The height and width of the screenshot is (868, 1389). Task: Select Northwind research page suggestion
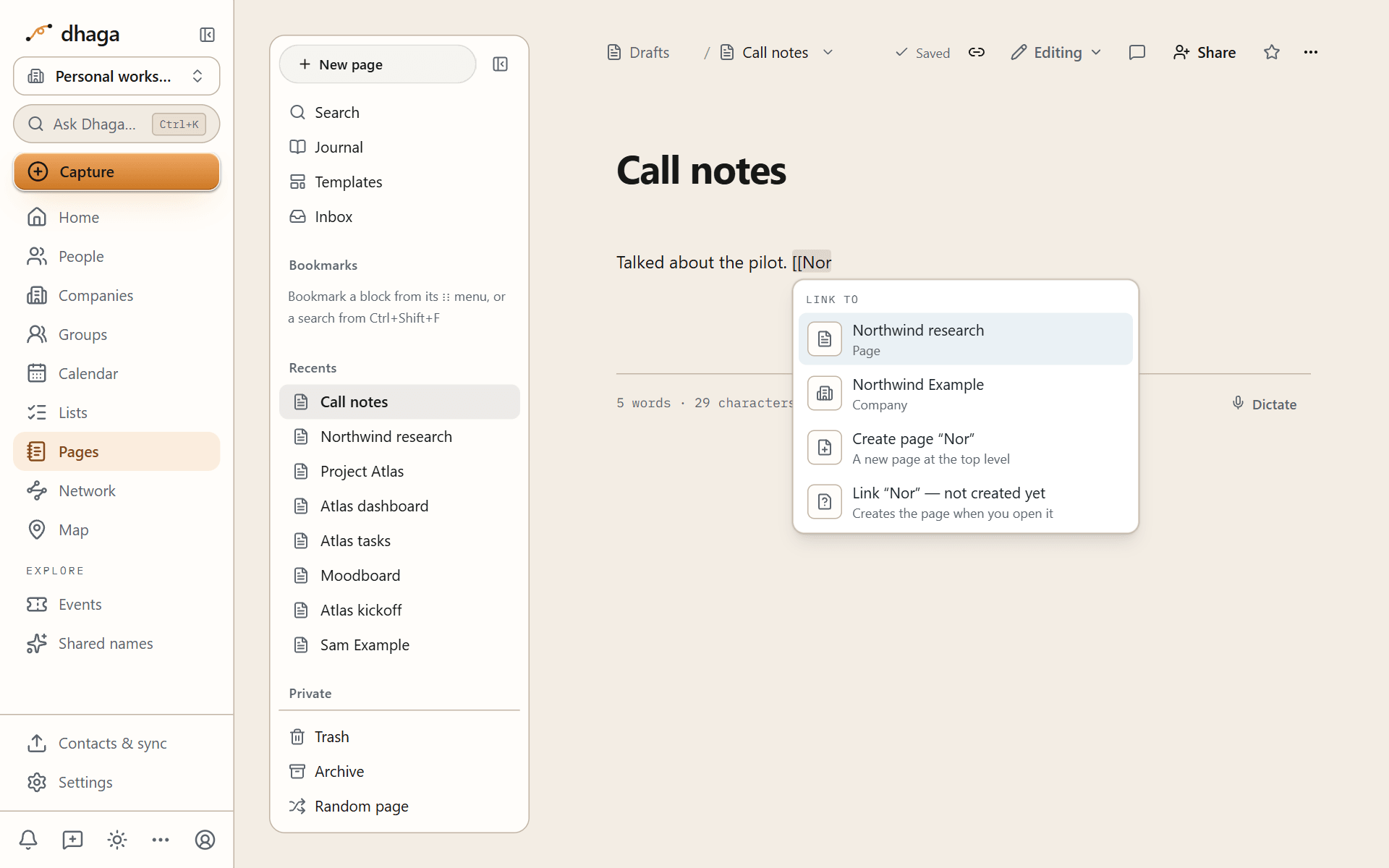click(965, 339)
